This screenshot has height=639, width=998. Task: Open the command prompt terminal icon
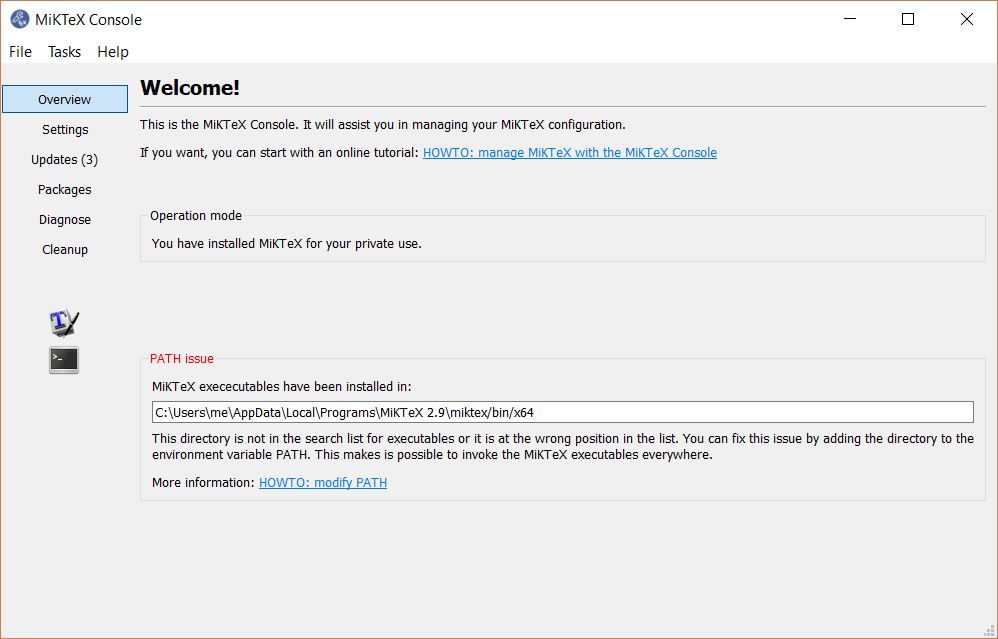point(64,360)
